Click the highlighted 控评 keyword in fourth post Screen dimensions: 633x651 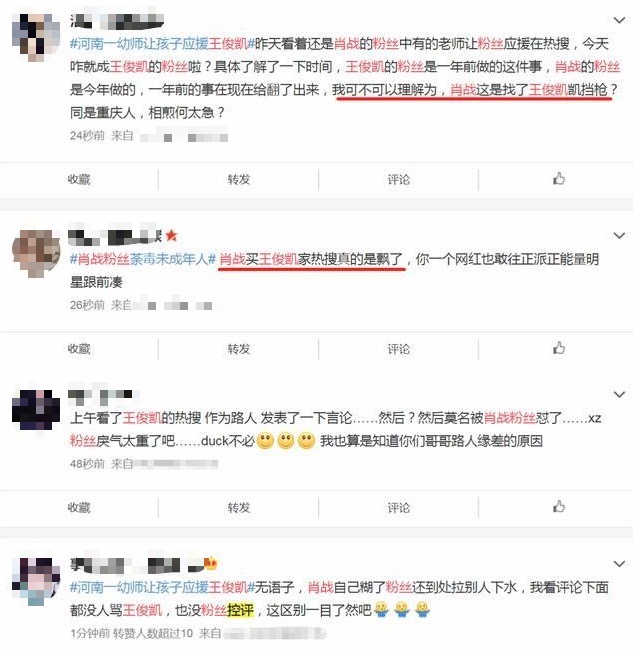point(240,610)
